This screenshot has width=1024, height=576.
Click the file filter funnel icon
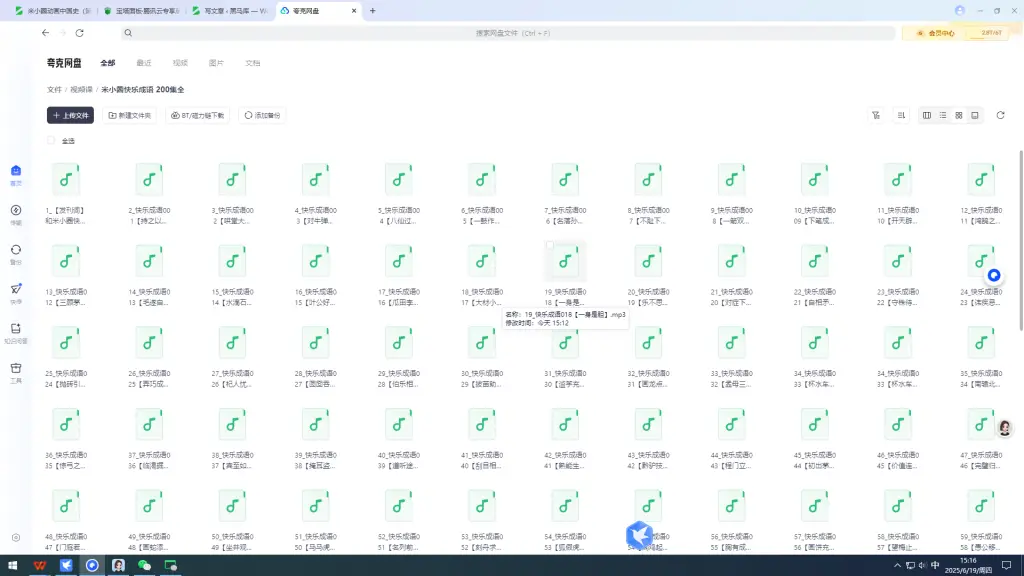(876, 116)
